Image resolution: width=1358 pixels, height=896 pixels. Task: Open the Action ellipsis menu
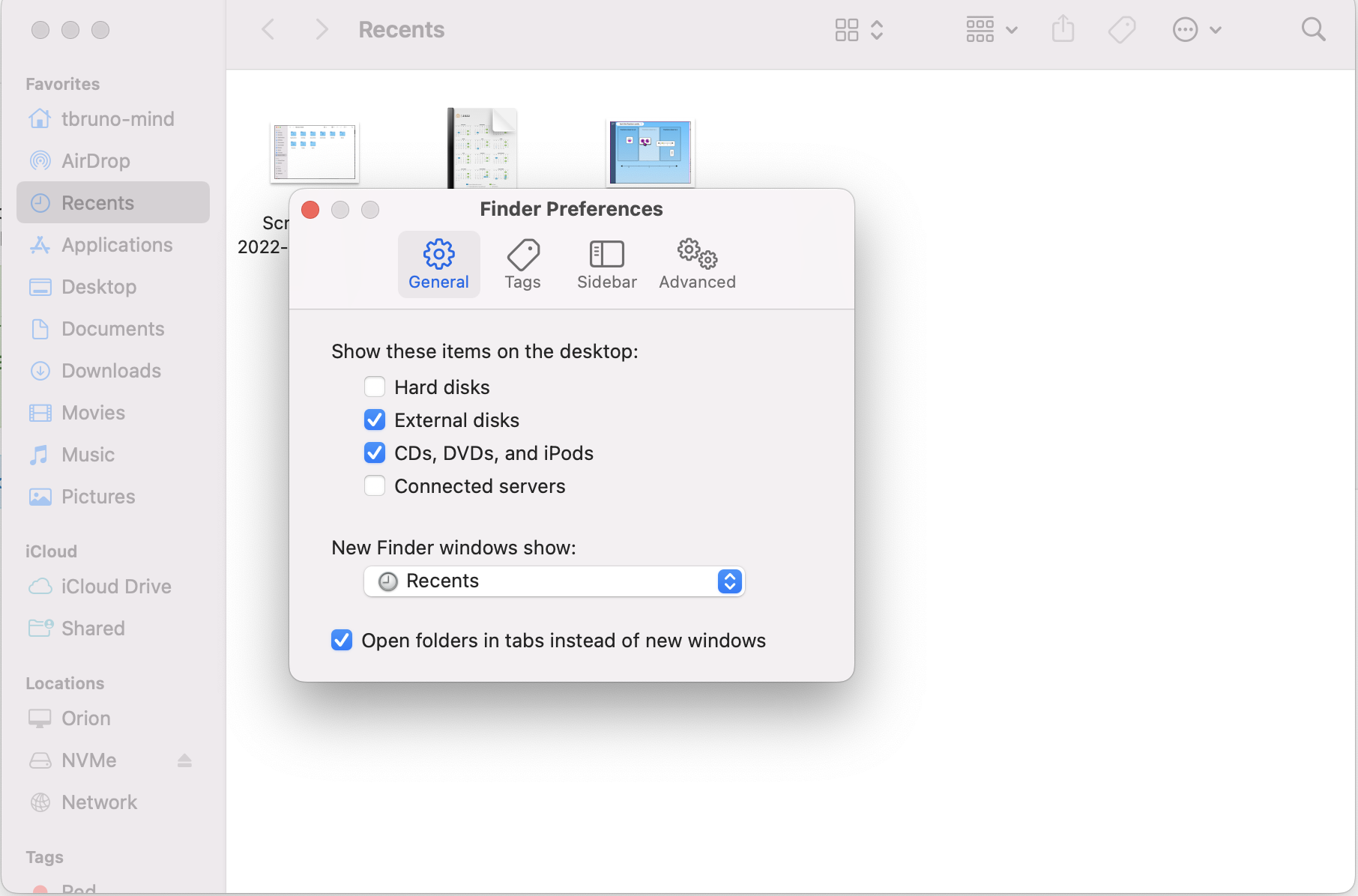pos(1196,30)
